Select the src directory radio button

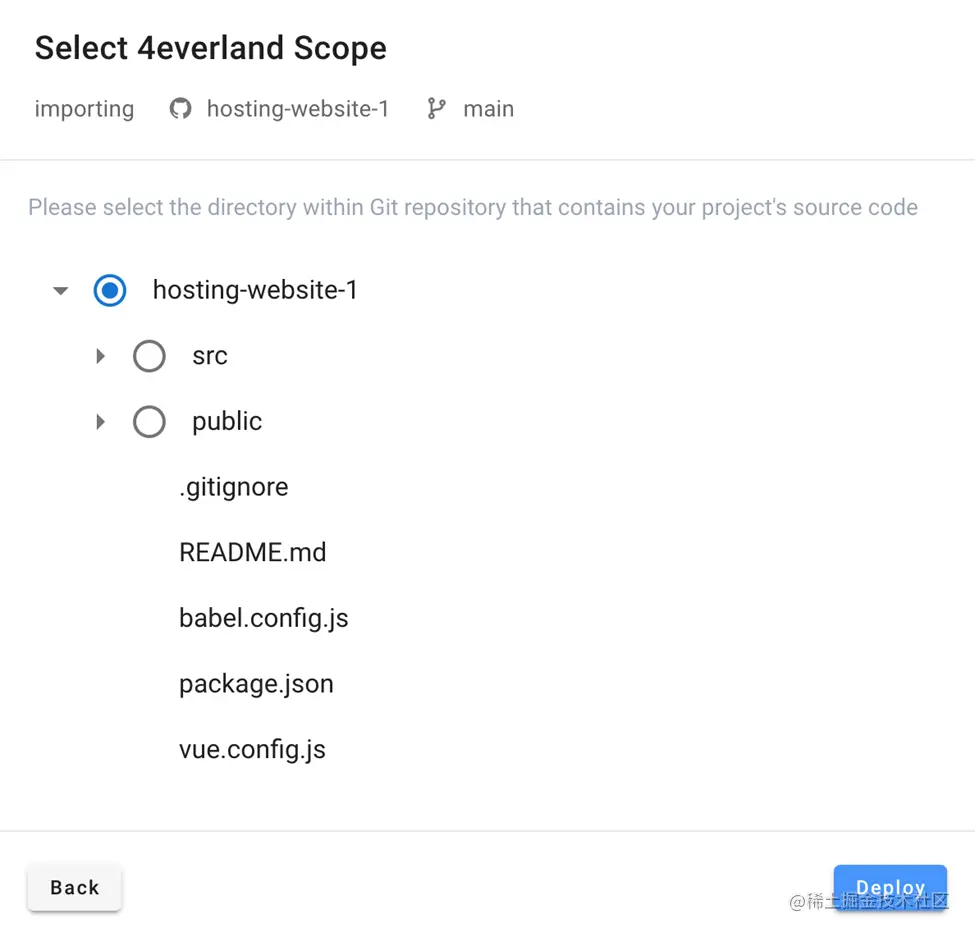(x=149, y=356)
